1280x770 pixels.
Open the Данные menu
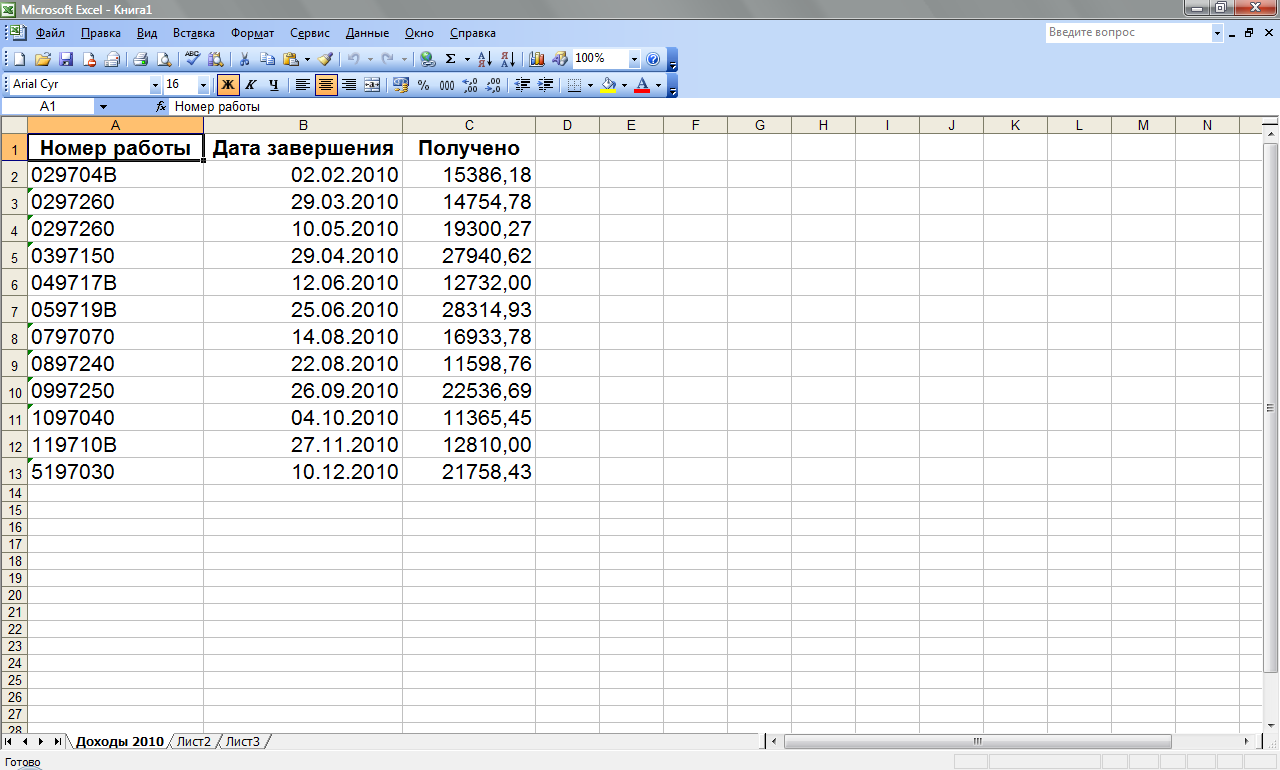[x=368, y=33]
